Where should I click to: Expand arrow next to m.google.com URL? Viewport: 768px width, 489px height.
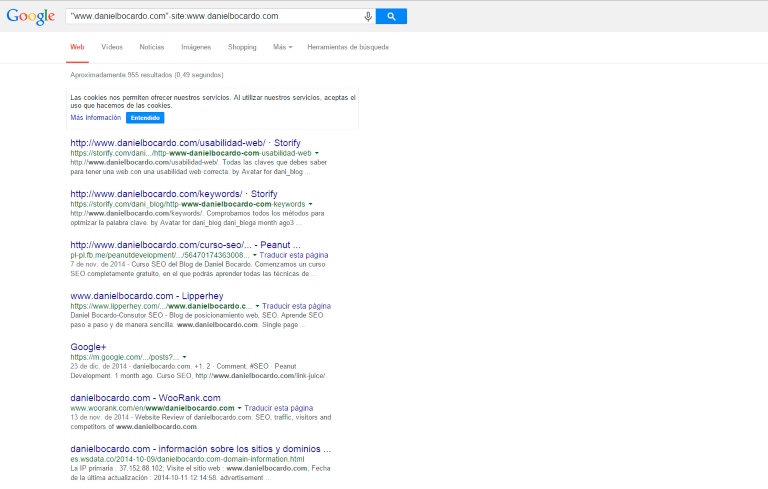pos(184,357)
